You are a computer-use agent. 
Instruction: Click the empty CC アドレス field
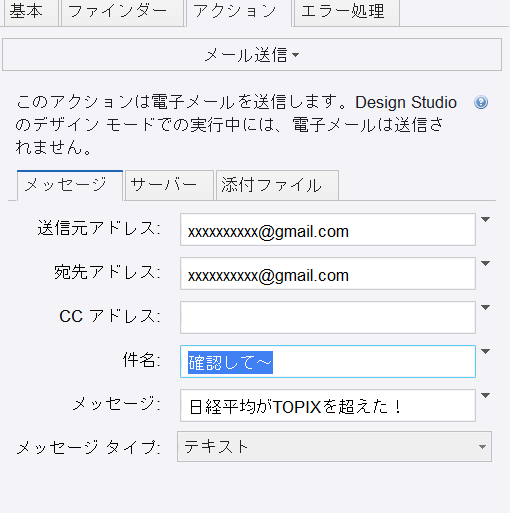(x=328, y=318)
